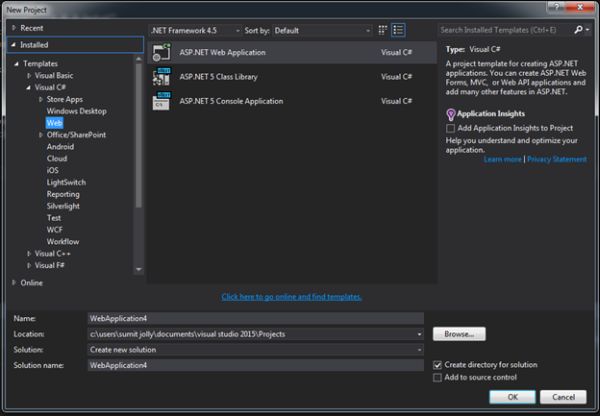Collapse the Visual C# node arrow
Image resolution: width=600 pixels, height=416 pixels.
[x=28, y=88]
